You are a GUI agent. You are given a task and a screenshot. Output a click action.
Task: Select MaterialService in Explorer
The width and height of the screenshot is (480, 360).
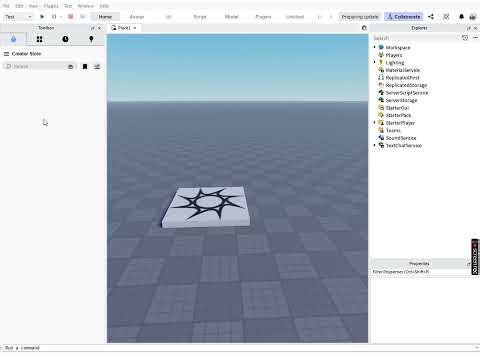click(x=402, y=70)
